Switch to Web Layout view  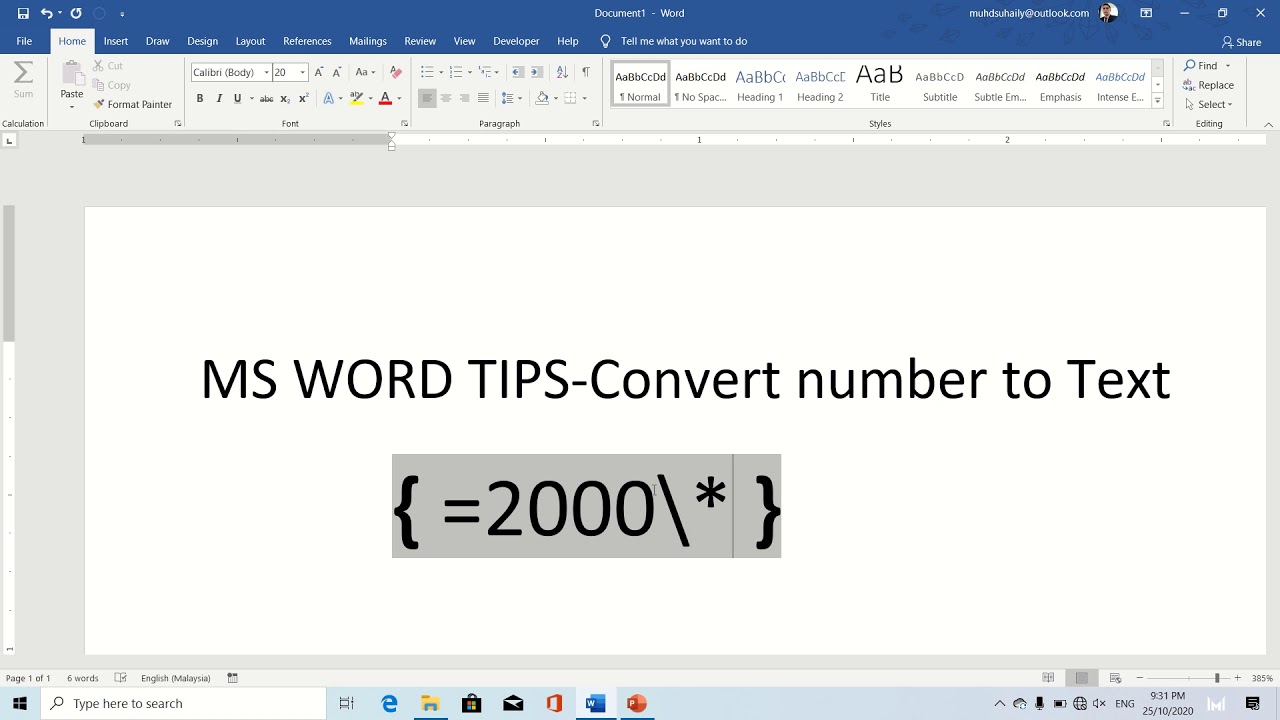pos(1115,678)
